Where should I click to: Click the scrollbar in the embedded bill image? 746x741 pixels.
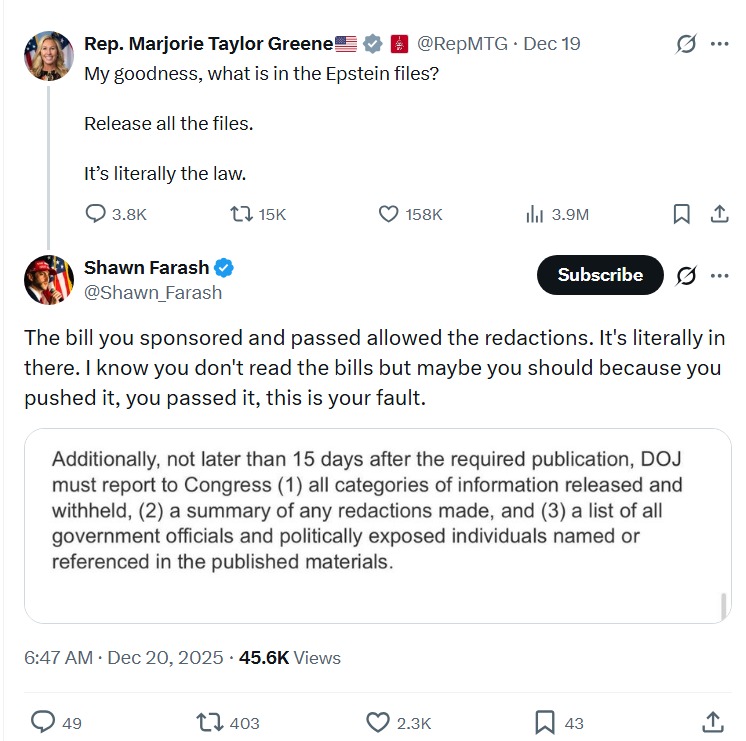[724, 606]
